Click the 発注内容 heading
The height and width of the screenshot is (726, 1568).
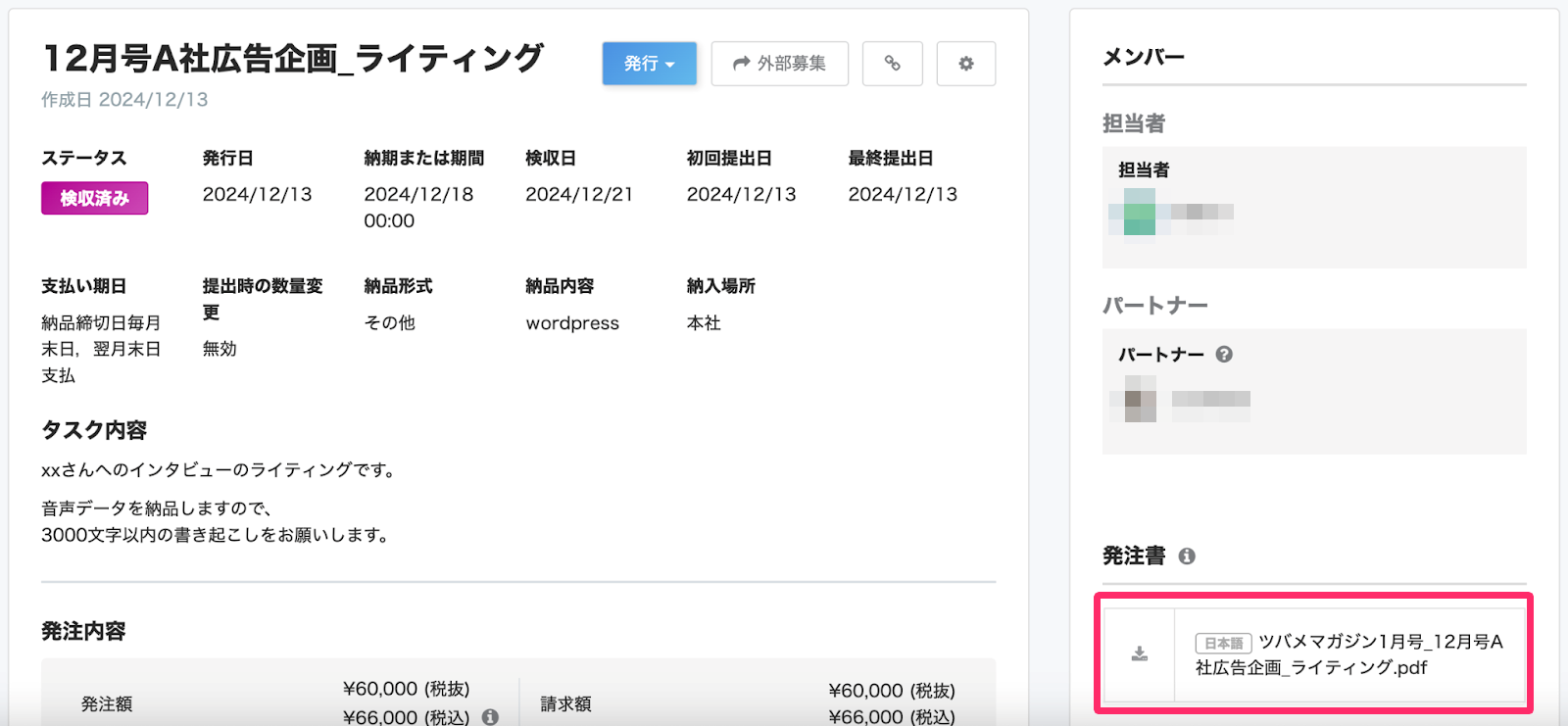83,631
